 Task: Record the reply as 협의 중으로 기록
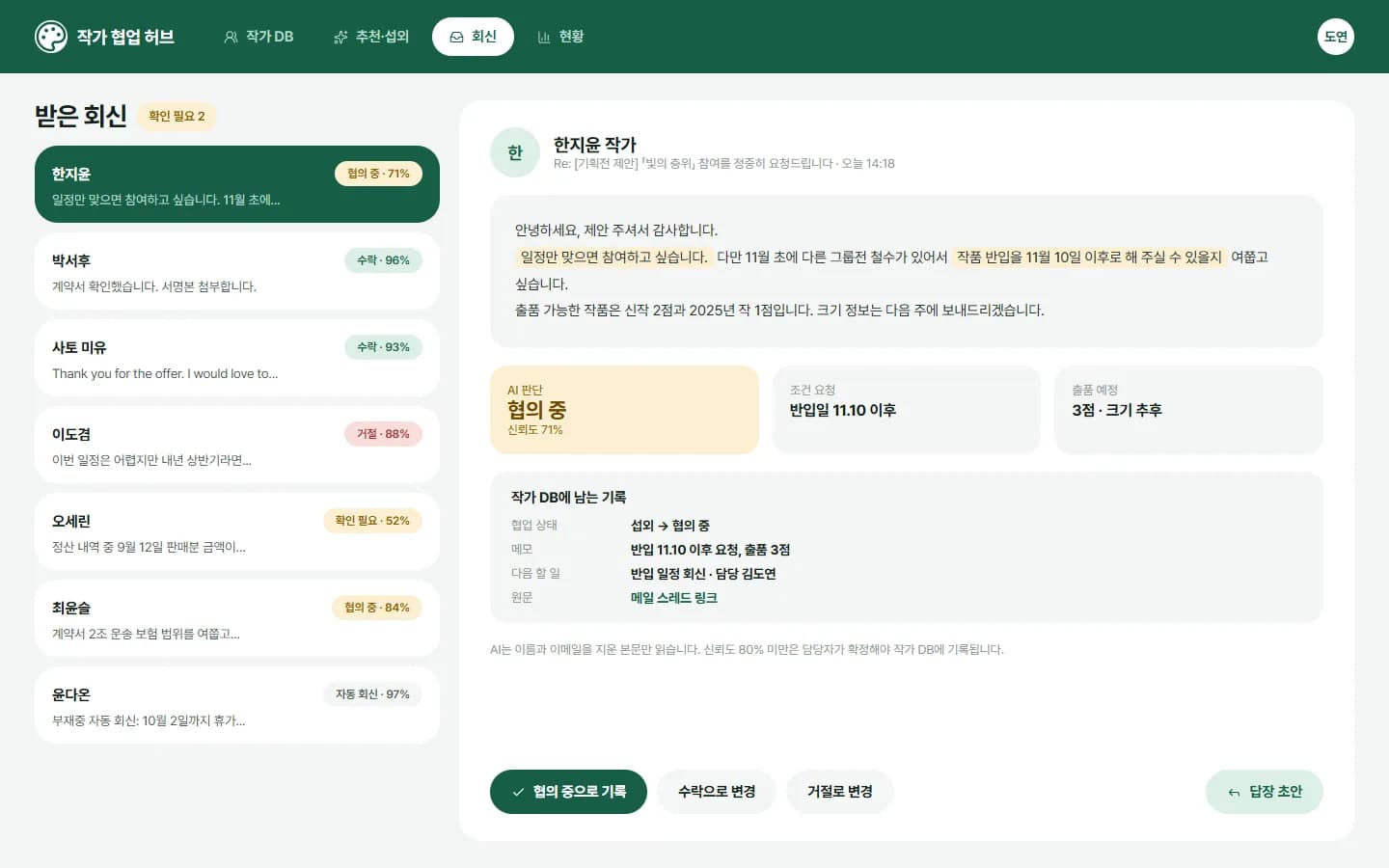(568, 792)
